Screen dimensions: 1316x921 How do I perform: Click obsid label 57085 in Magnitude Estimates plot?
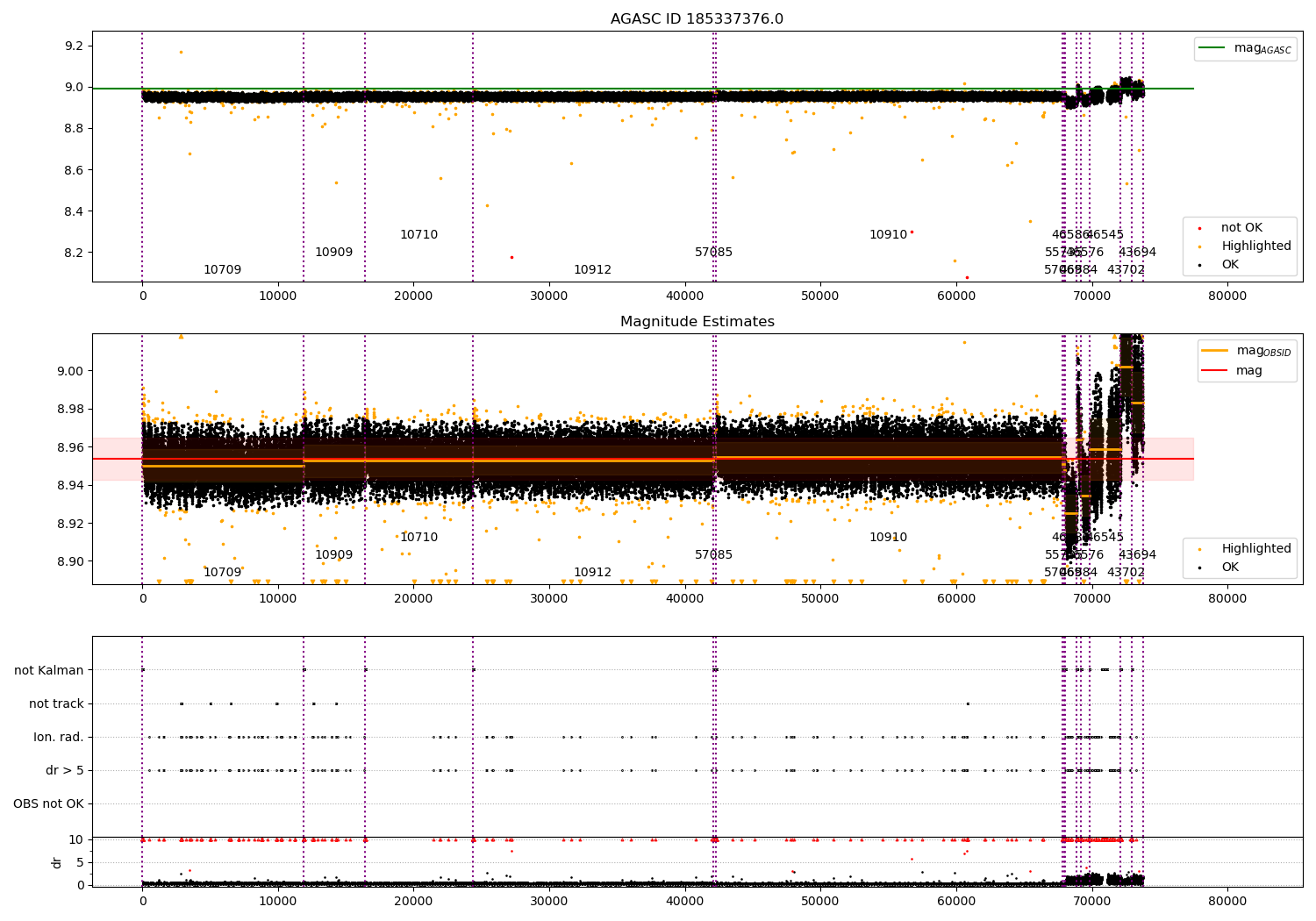click(x=713, y=555)
